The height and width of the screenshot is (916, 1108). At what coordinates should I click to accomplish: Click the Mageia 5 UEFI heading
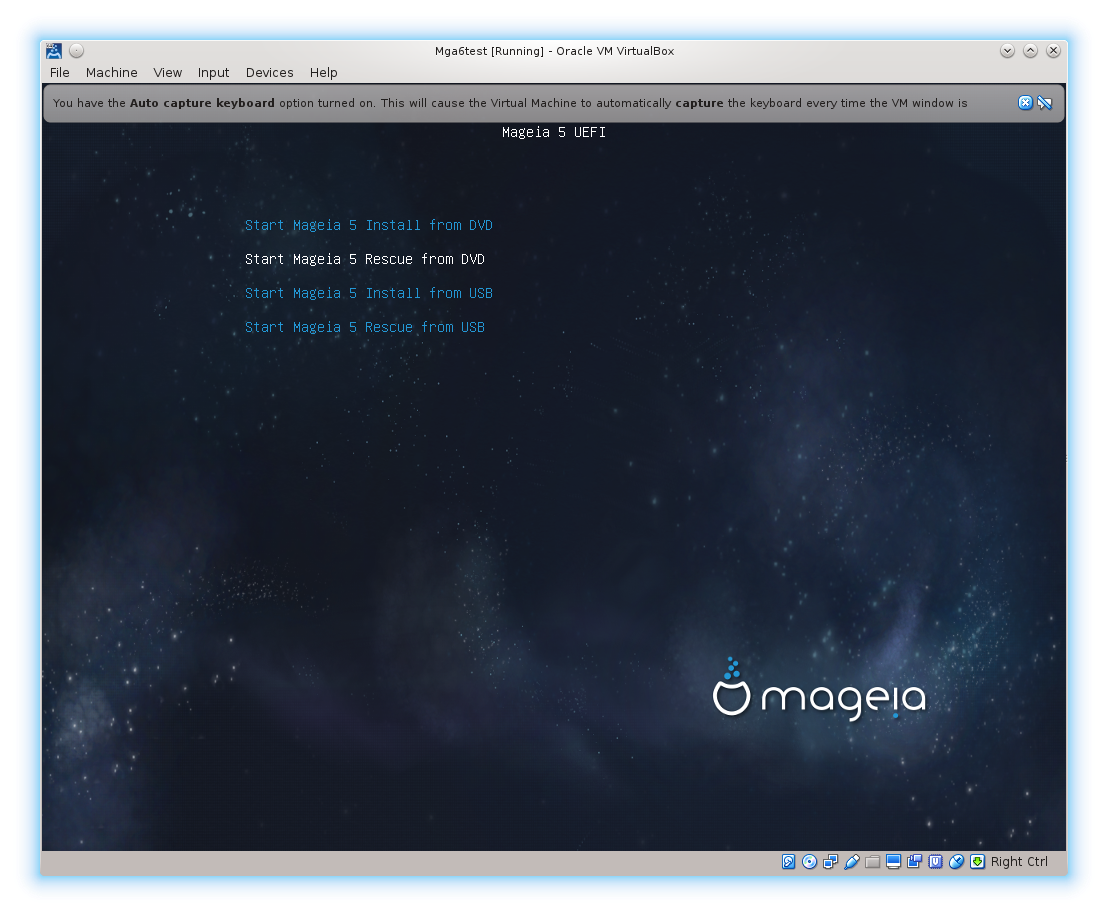[554, 132]
